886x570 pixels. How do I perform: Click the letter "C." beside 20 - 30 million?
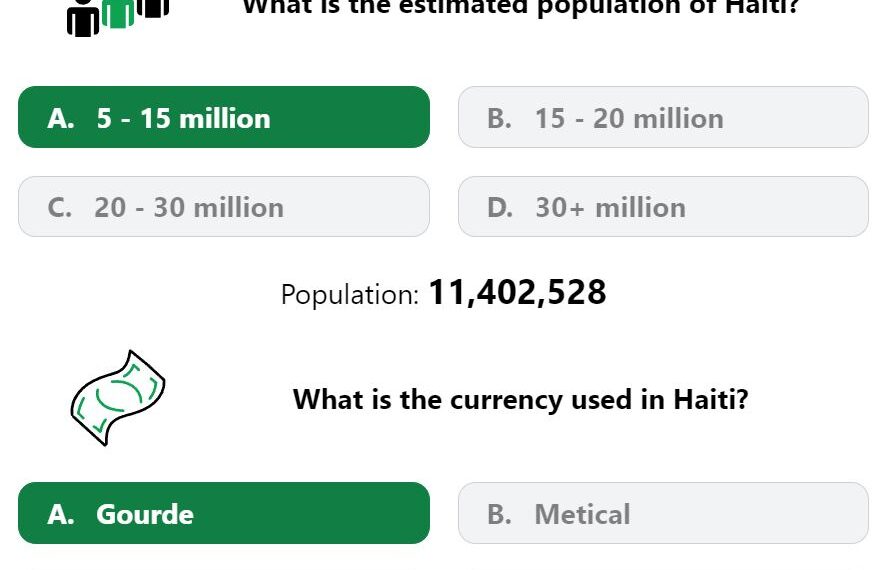coord(60,207)
